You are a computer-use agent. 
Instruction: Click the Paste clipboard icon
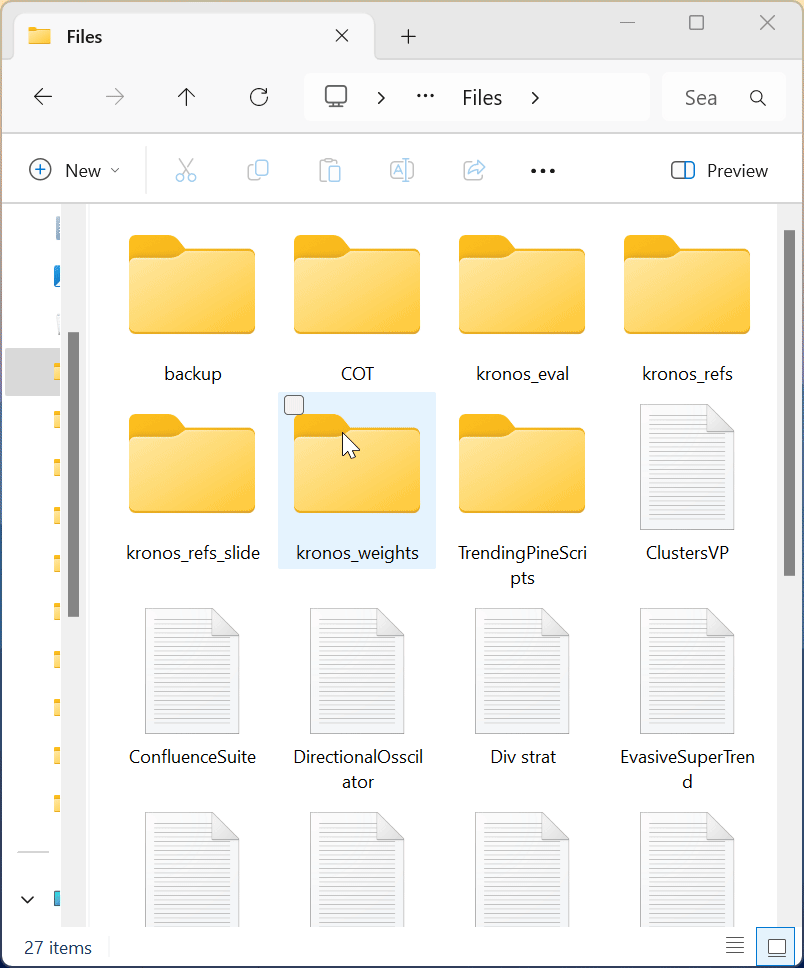[330, 170]
